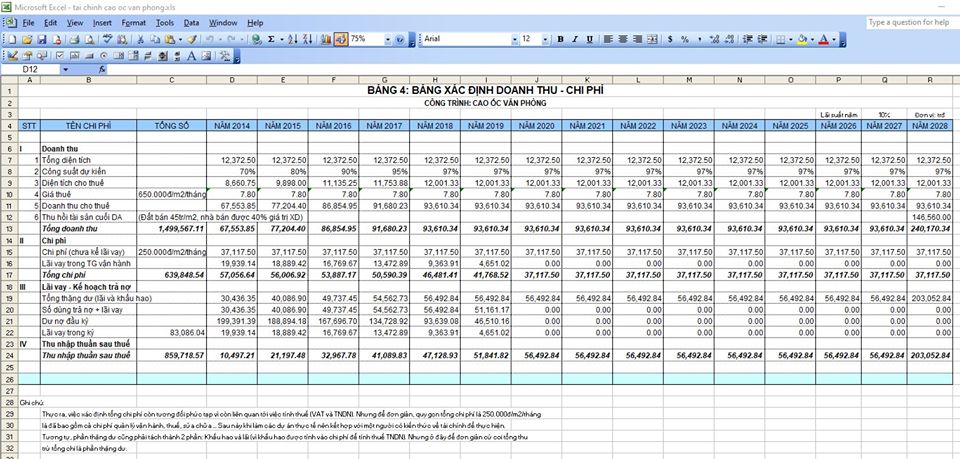Image resolution: width=960 pixels, height=459 pixels.
Task: Click the Format Painter brush
Action: [x=192, y=39]
